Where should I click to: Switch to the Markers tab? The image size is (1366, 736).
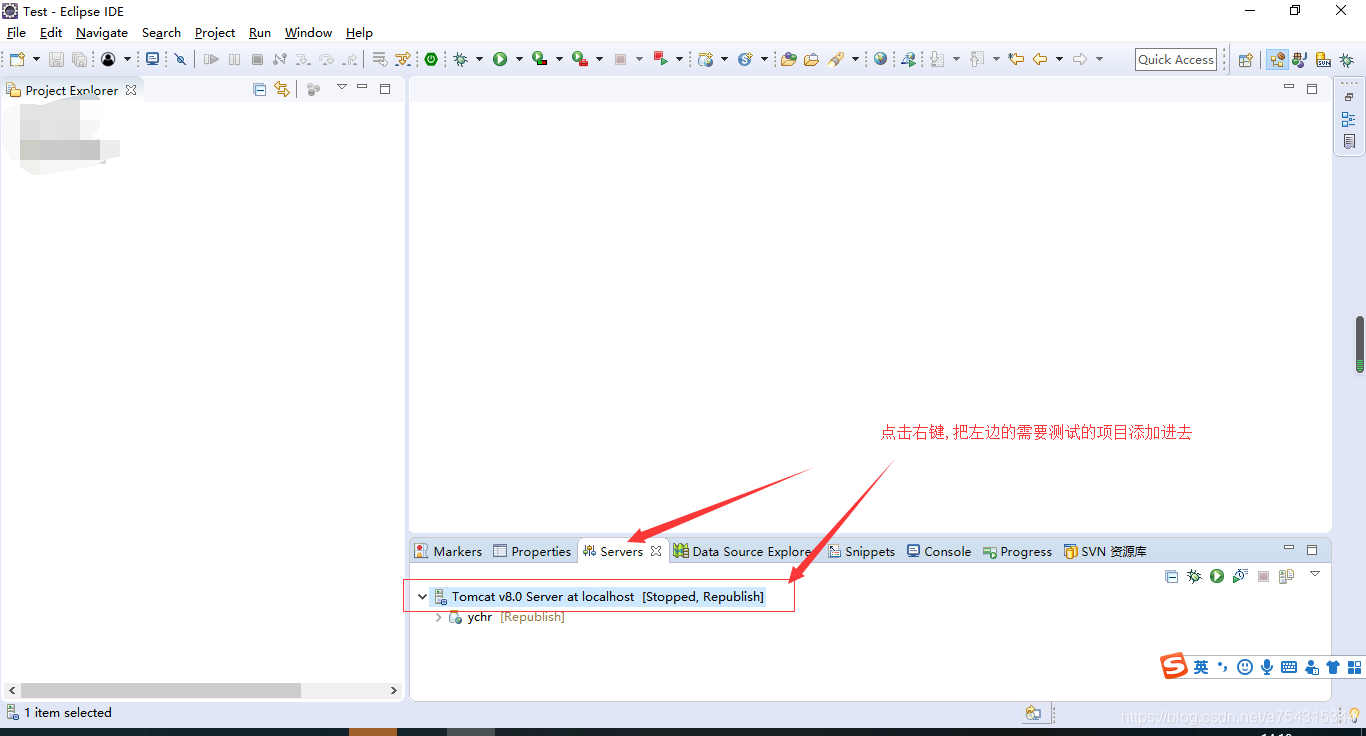pyautogui.click(x=449, y=551)
